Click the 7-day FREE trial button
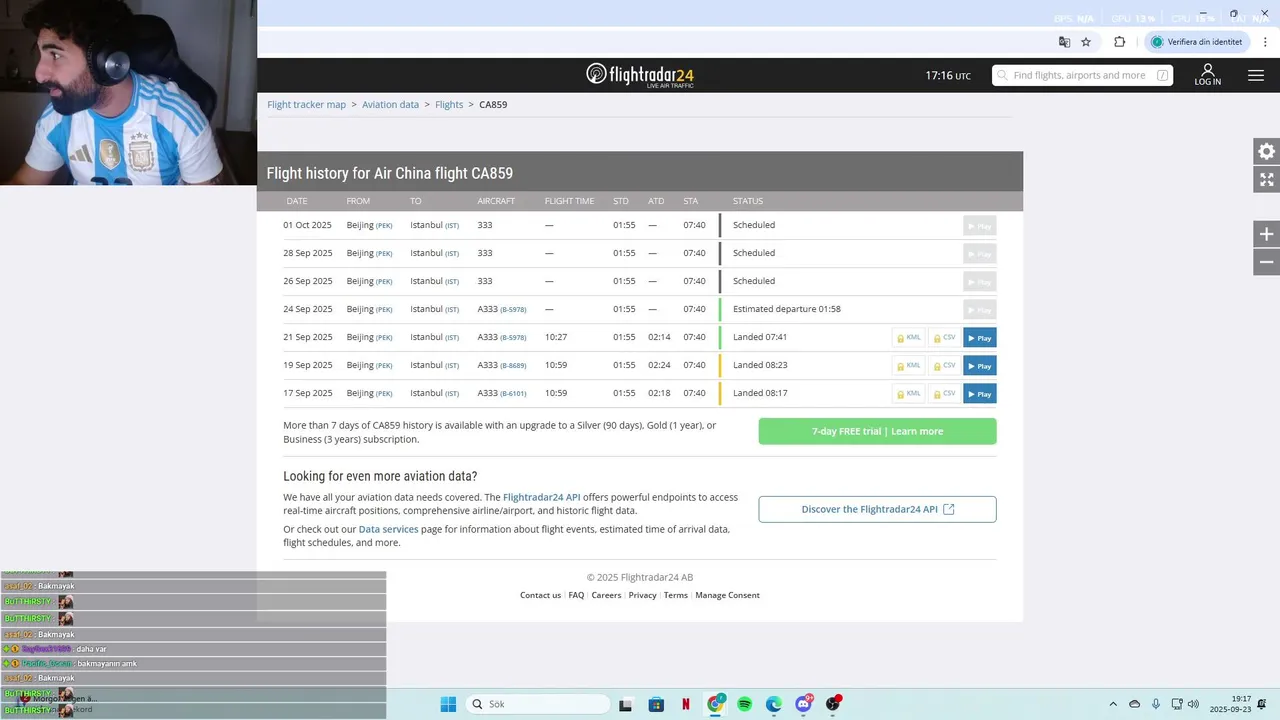Screen dimensions: 1280x720 [877, 431]
